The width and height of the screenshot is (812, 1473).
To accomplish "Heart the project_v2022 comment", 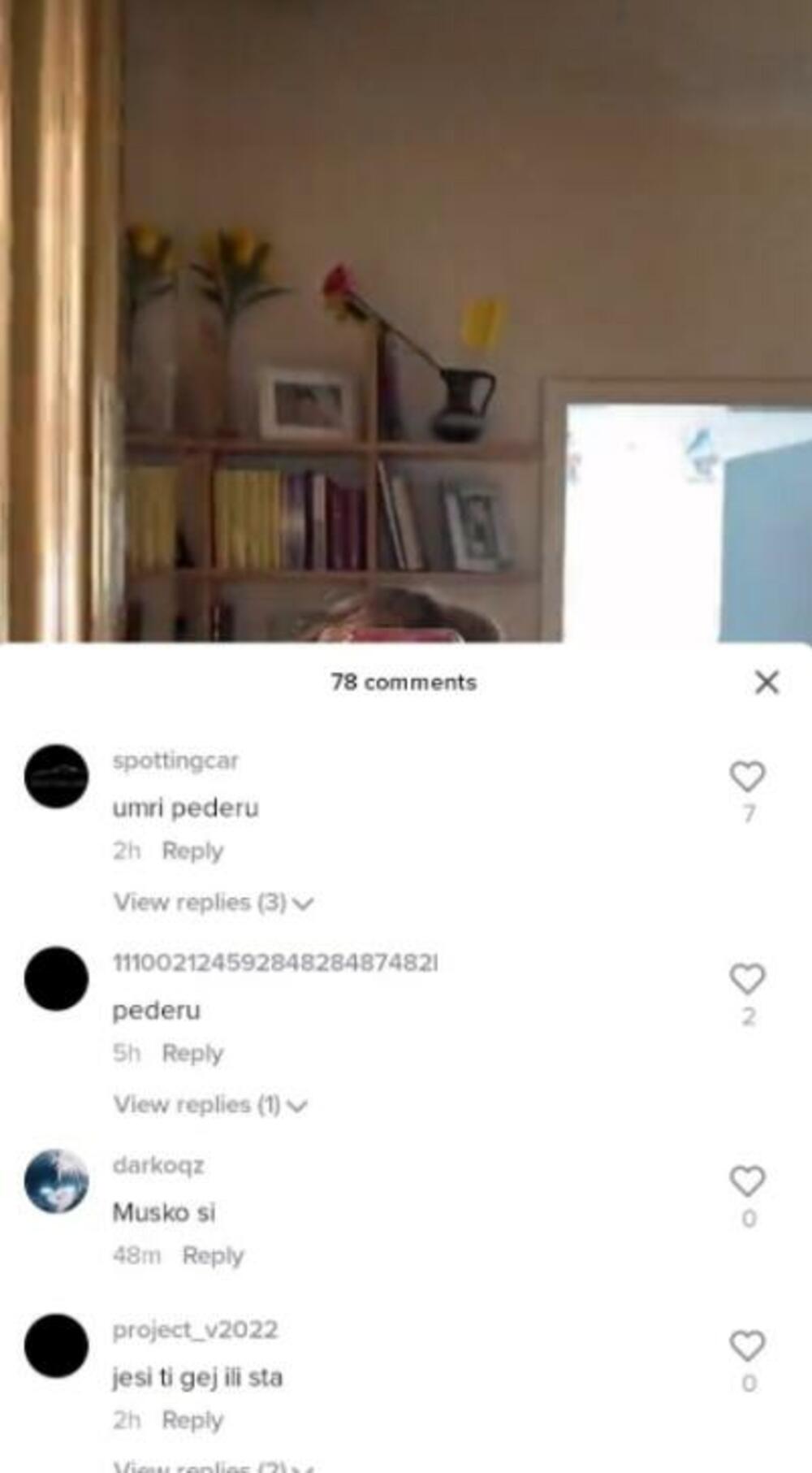I will [747, 1346].
